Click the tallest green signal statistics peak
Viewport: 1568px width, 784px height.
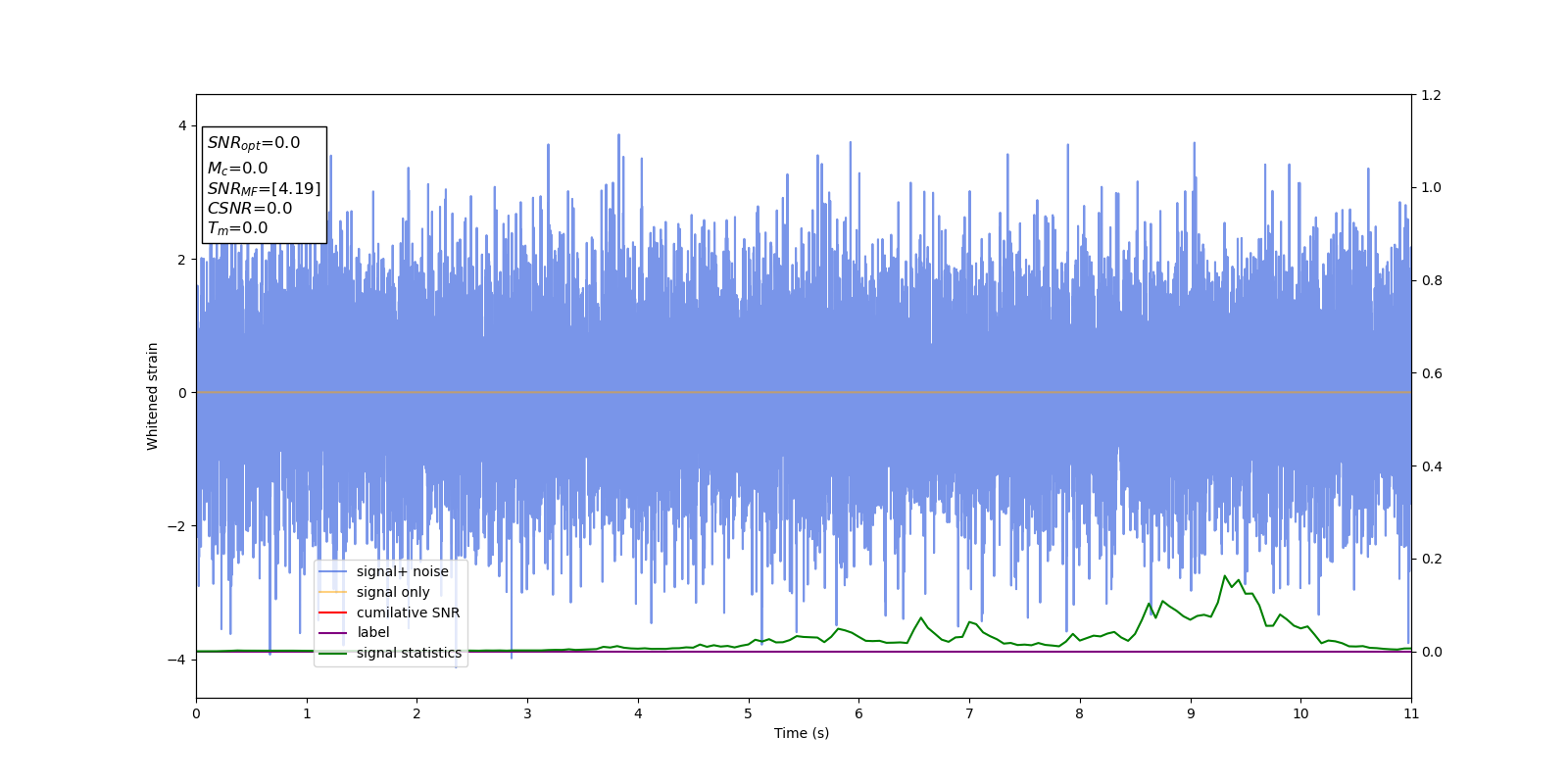click(1225, 576)
